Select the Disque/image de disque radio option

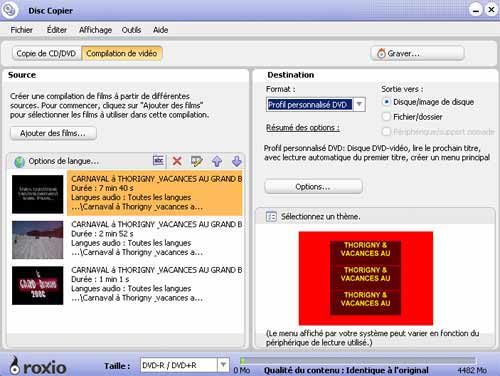coord(386,101)
